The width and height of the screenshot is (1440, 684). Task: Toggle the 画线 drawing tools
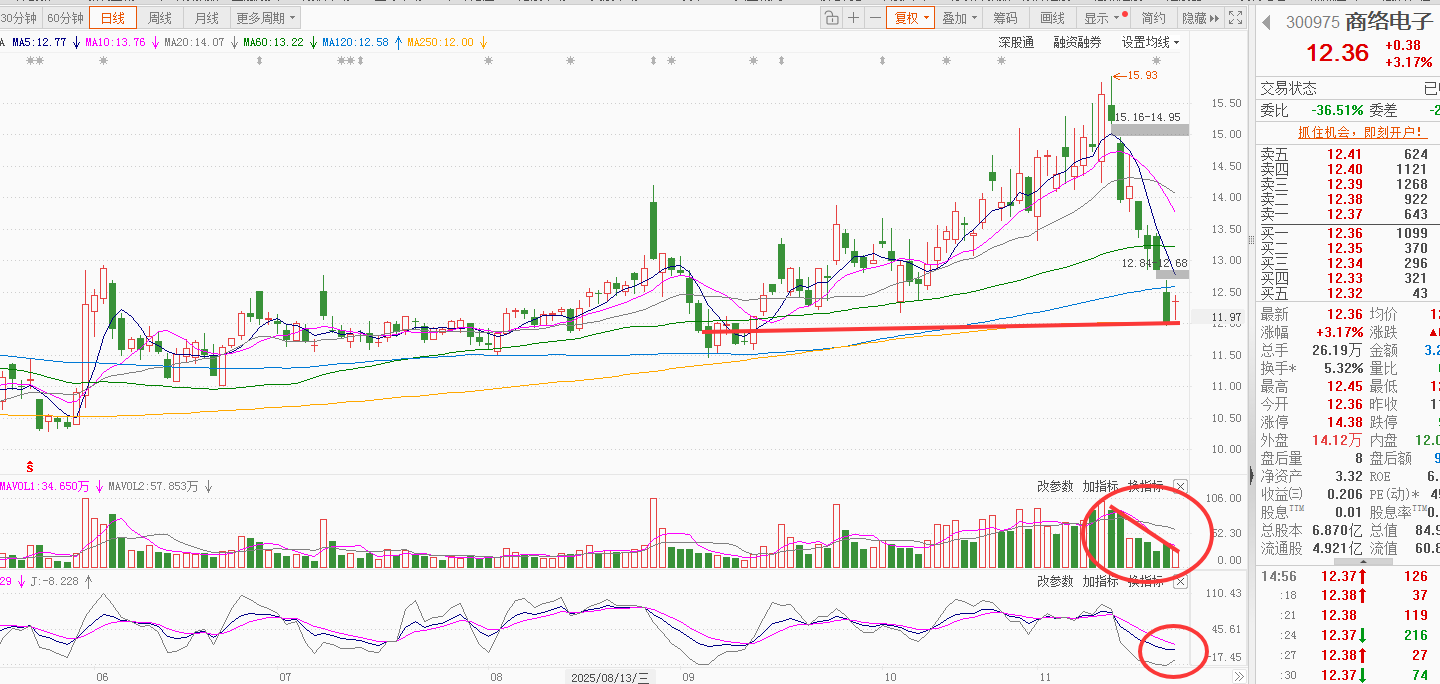pyautogui.click(x=1052, y=18)
